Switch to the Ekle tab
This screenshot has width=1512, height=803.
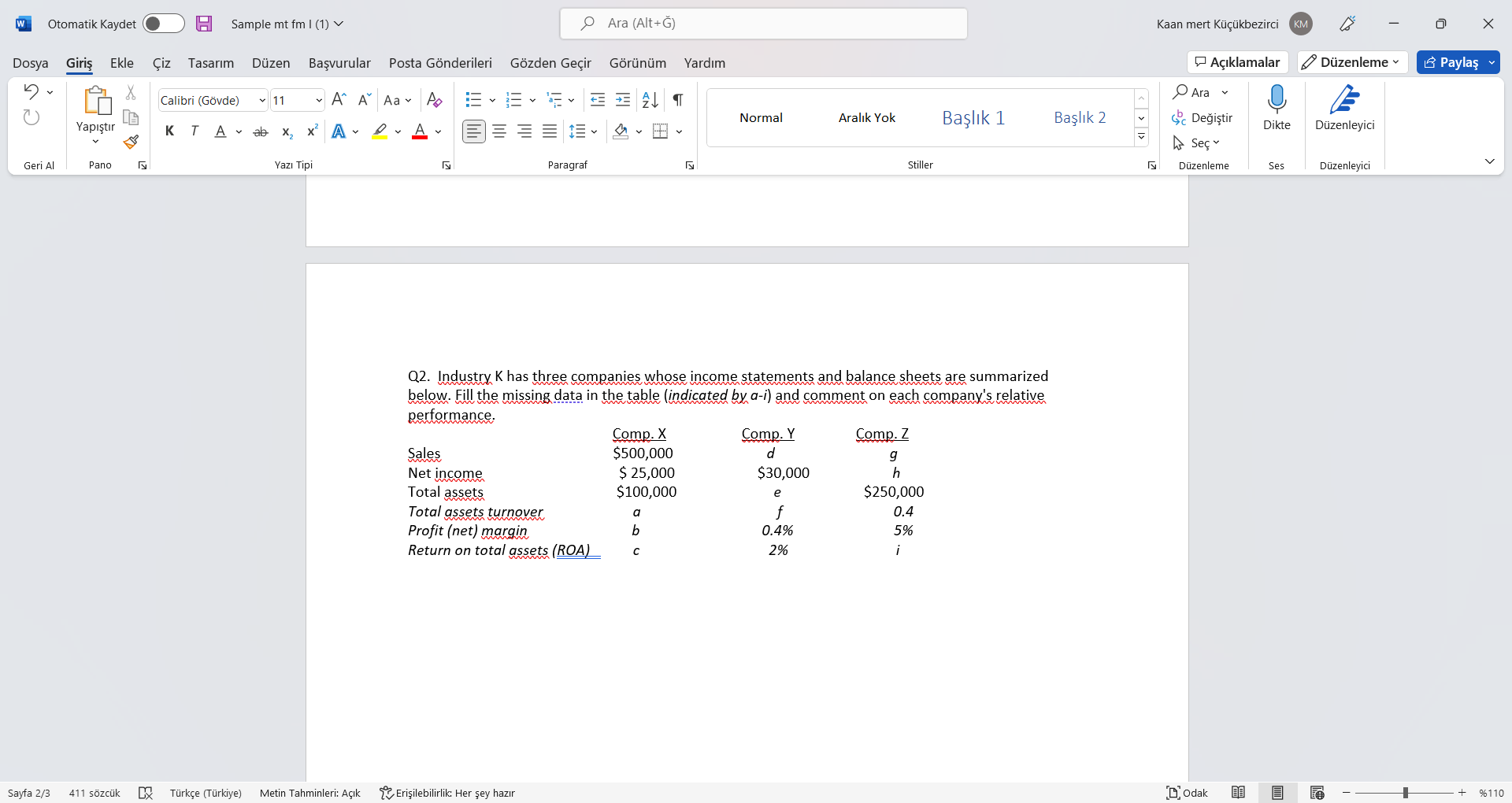pyautogui.click(x=122, y=63)
